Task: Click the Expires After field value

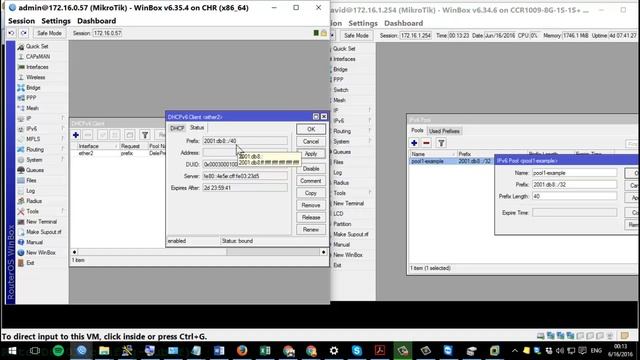Action: coord(245,188)
